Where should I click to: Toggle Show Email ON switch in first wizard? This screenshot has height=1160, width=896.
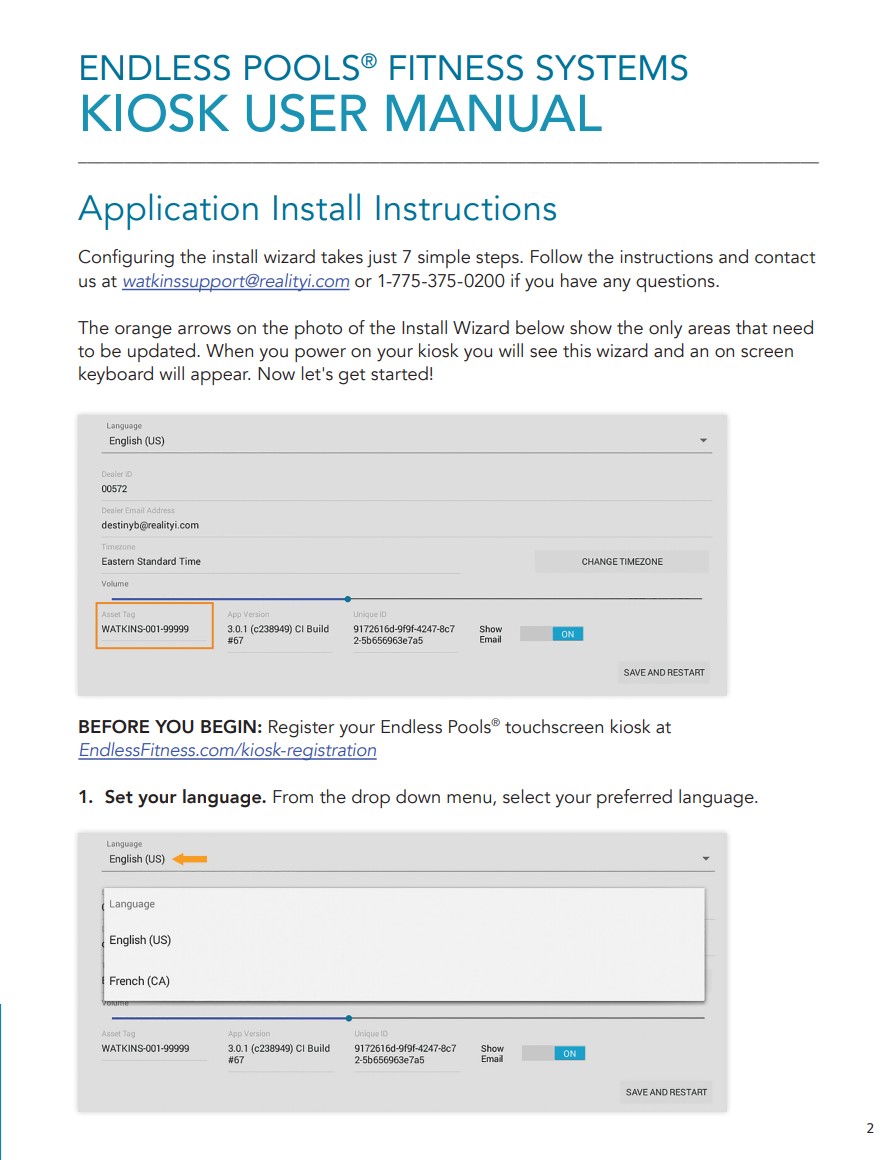coord(551,634)
